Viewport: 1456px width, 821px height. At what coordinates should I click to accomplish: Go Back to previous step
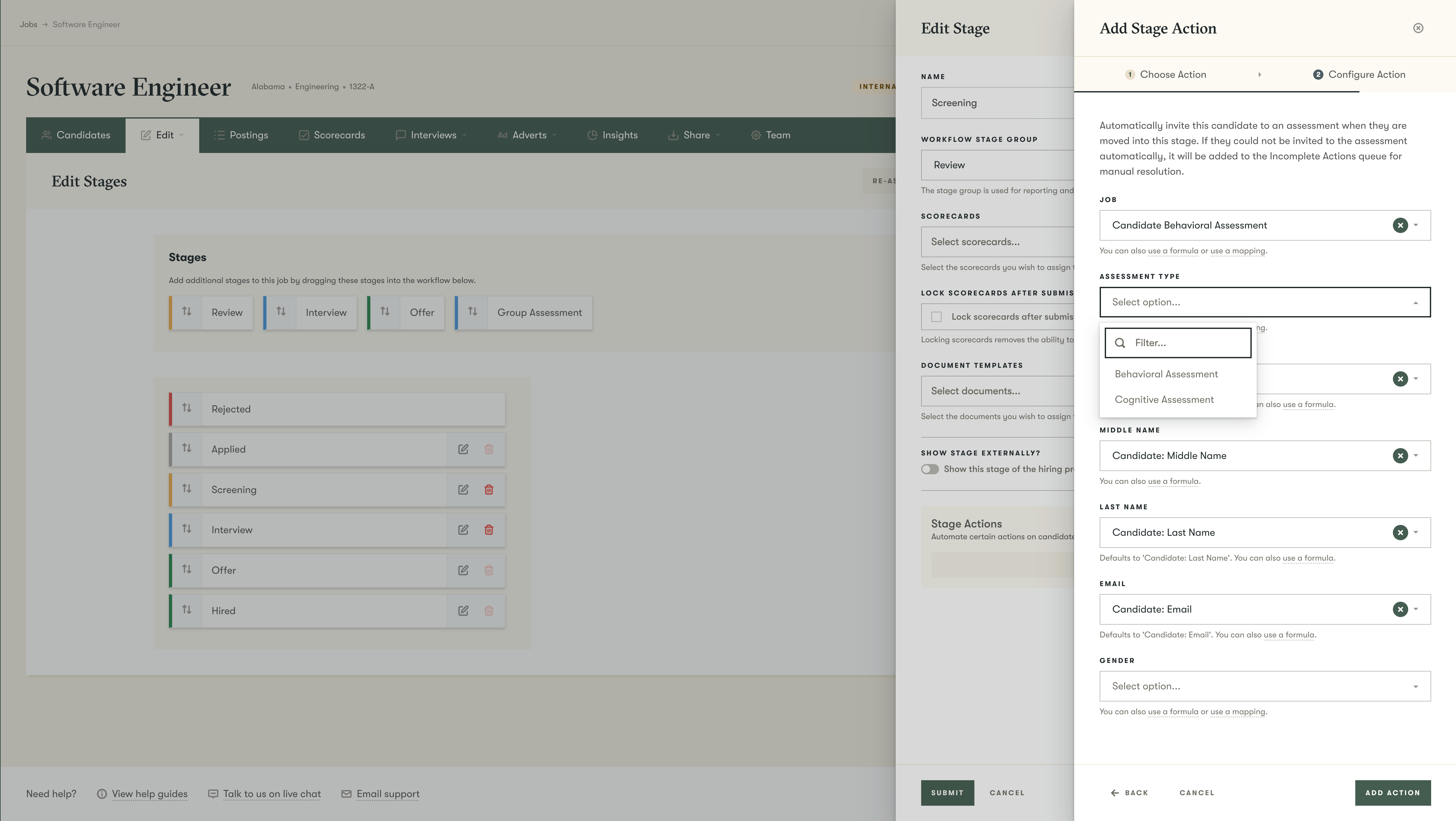[1129, 793]
